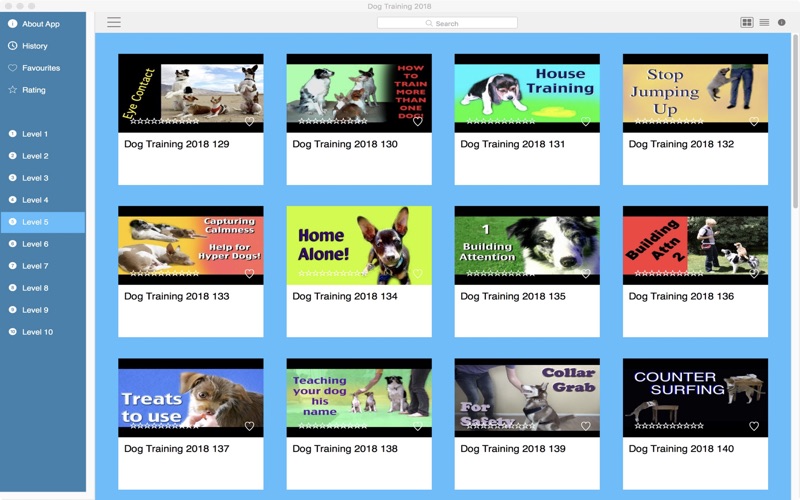Screen dimensions: 800x500
Task: Select Level 9 in sidebar
Action: [43, 310]
